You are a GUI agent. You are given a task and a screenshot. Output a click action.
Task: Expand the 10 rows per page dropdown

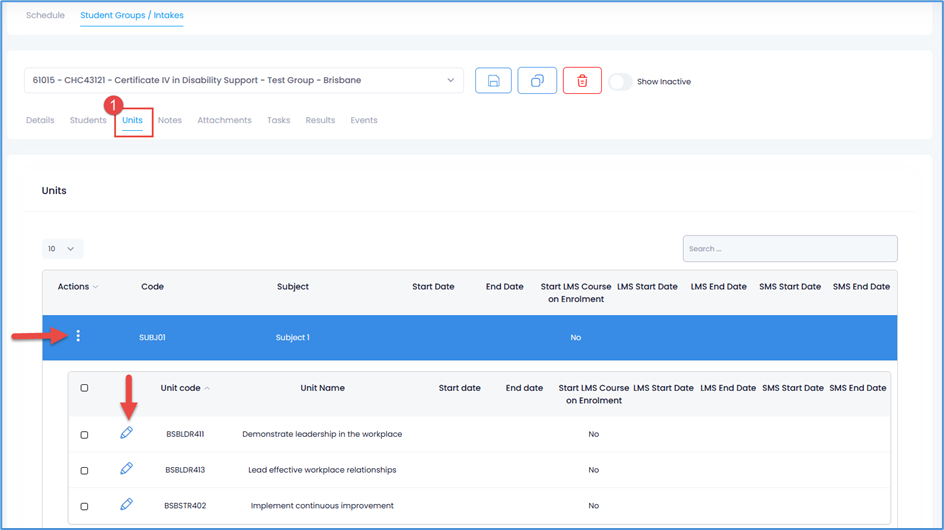pos(62,249)
